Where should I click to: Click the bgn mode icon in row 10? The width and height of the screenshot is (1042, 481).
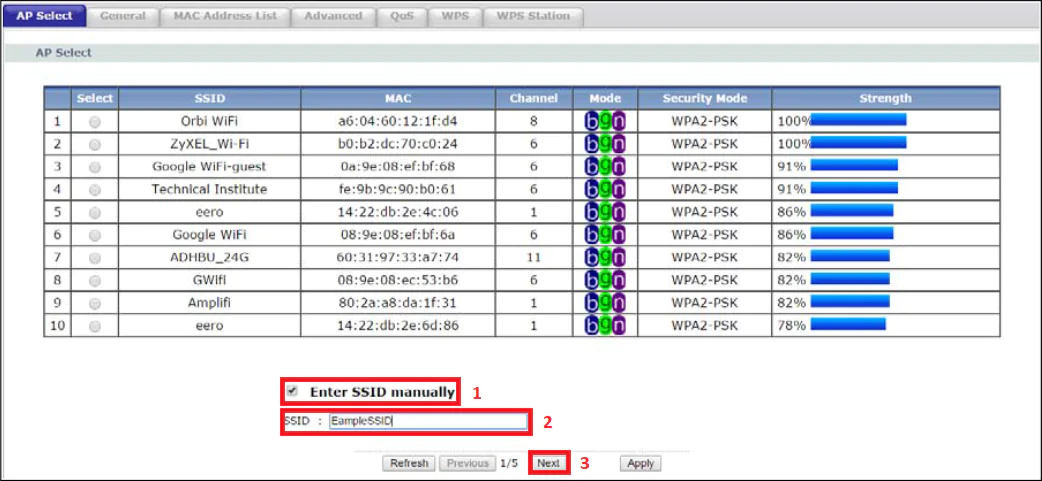[605, 326]
